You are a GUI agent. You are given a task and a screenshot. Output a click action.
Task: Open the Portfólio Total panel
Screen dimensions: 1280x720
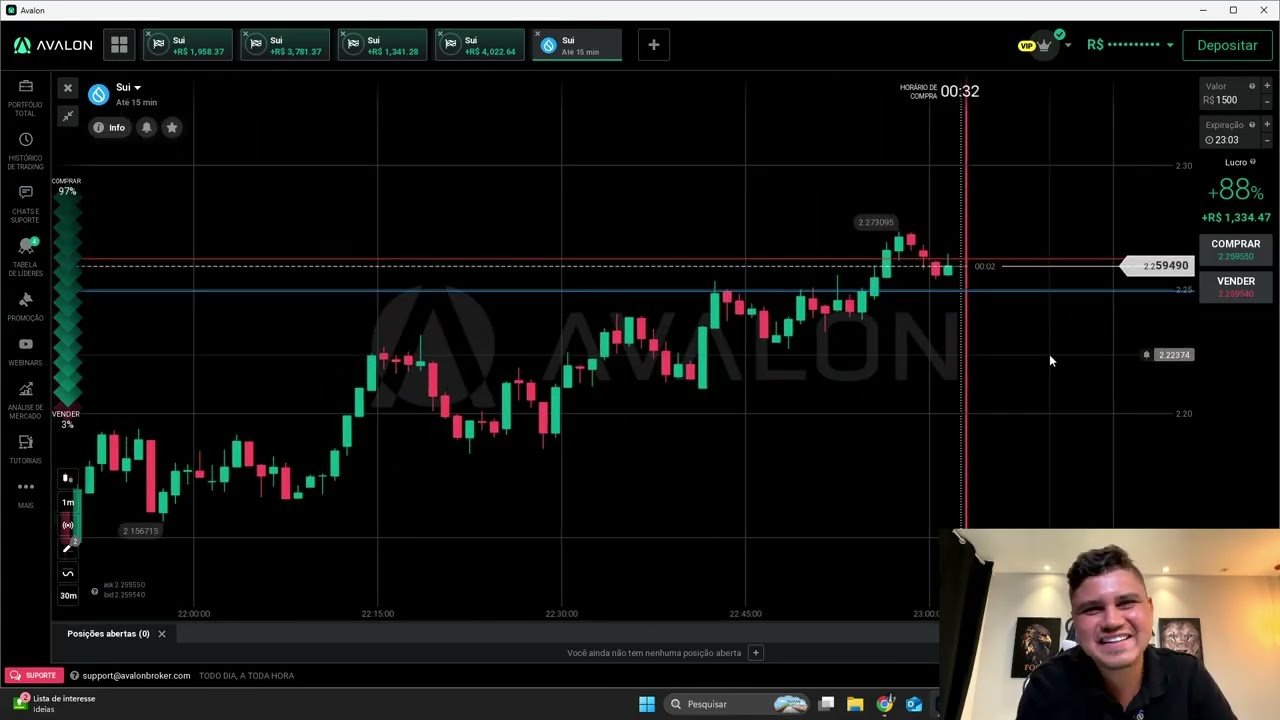coord(25,95)
